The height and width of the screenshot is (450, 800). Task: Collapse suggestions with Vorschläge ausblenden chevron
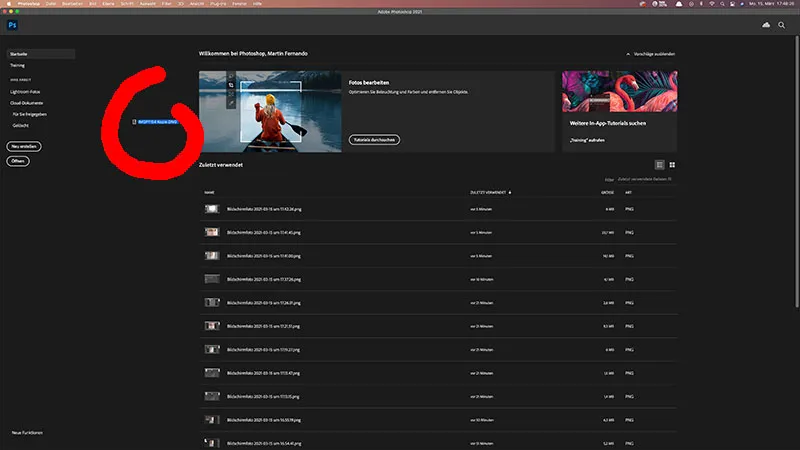[x=628, y=54]
